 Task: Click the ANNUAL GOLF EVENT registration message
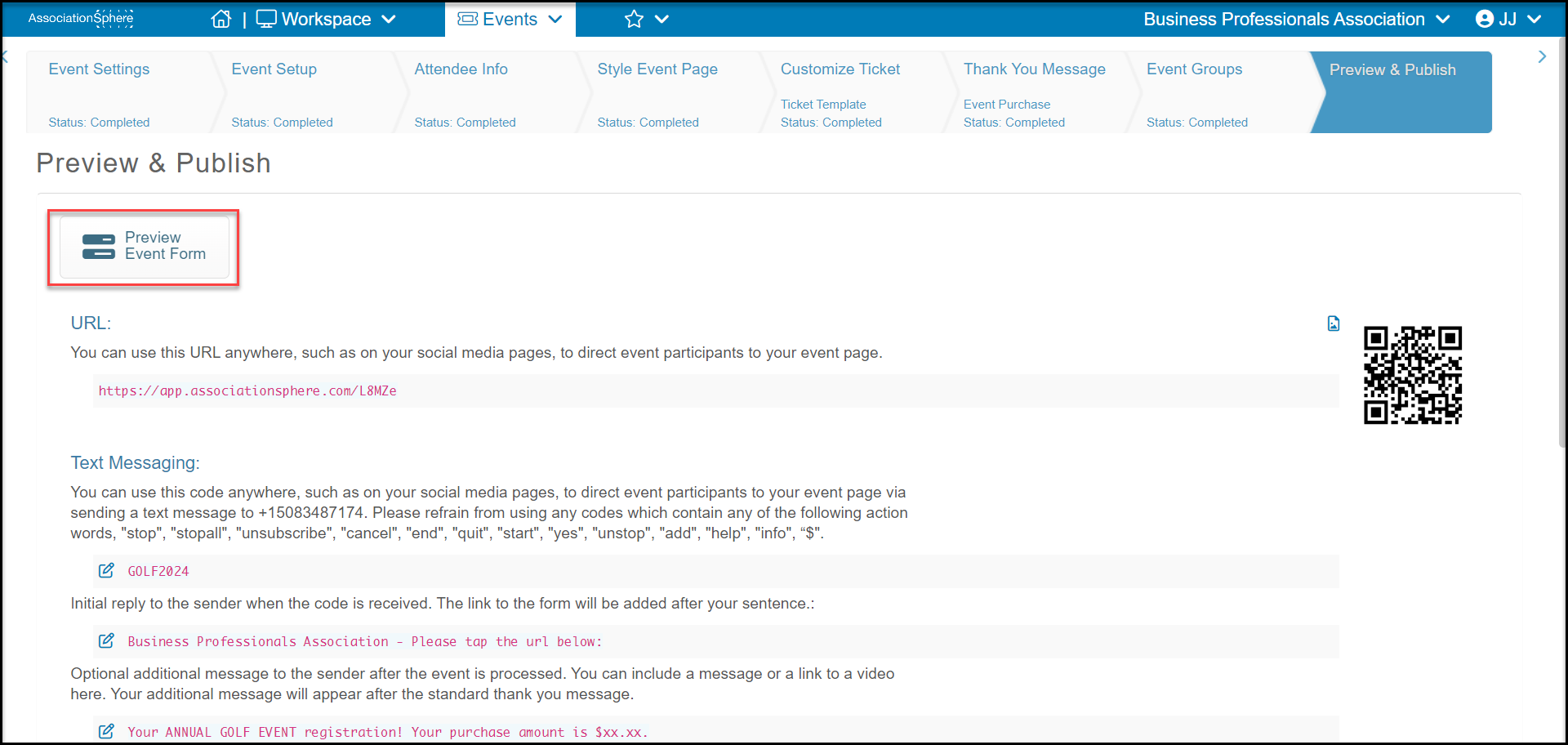[x=388, y=732]
